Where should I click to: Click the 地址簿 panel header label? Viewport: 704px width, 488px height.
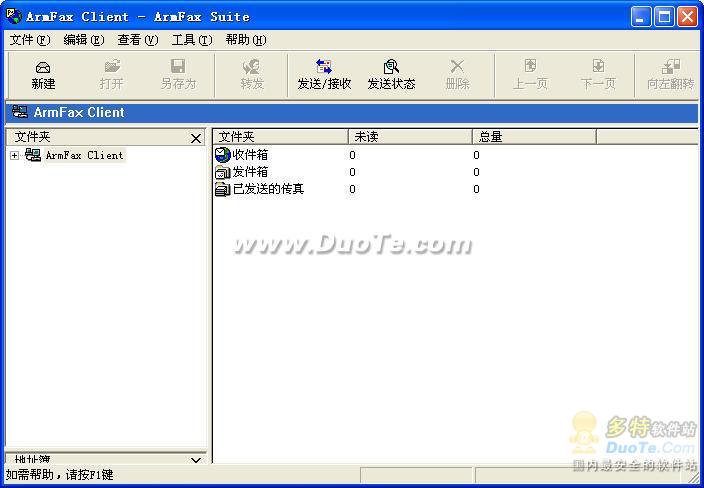point(32,459)
